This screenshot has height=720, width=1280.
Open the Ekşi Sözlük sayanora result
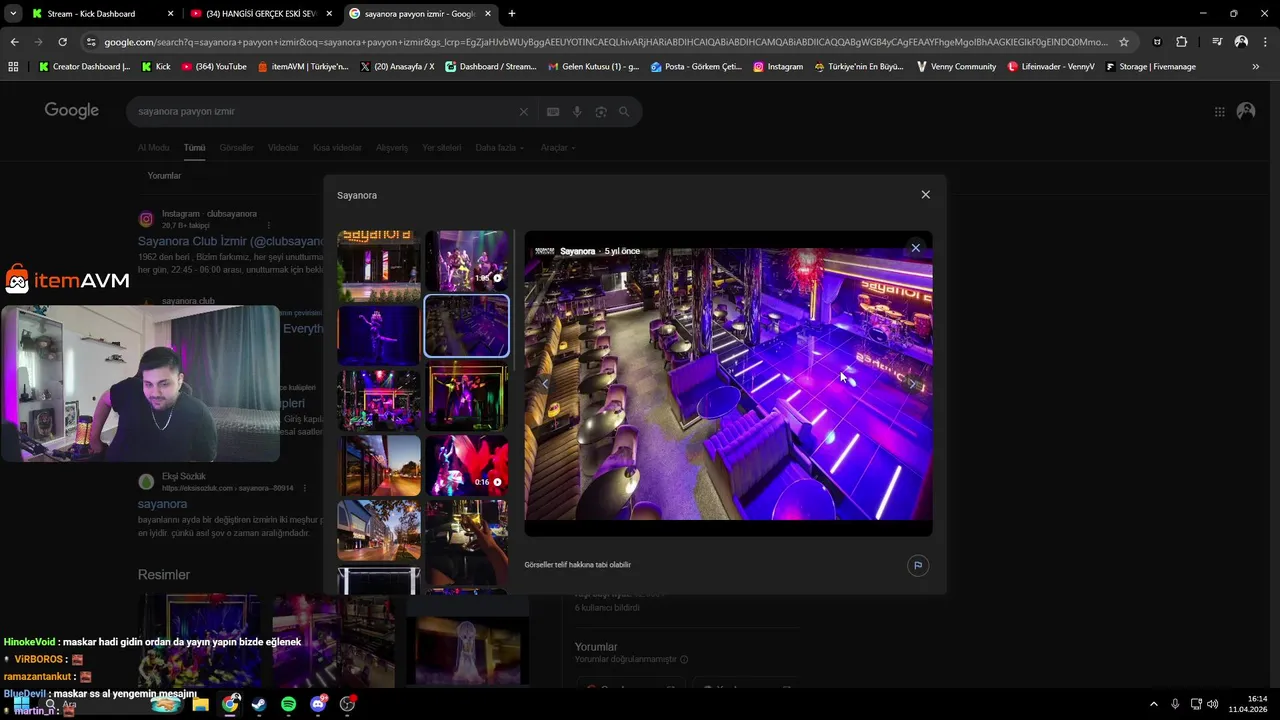pos(162,504)
